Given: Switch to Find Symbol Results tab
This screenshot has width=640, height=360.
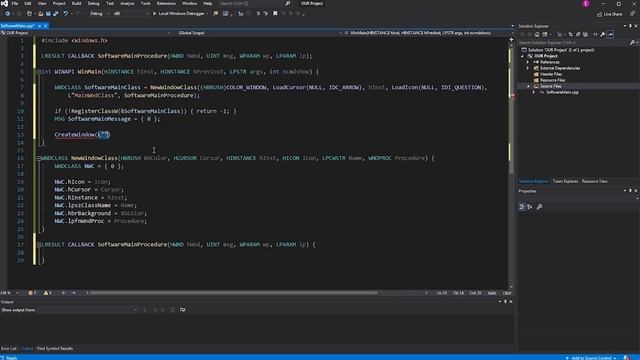Looking at the screenshot, I should pos(55,349).
